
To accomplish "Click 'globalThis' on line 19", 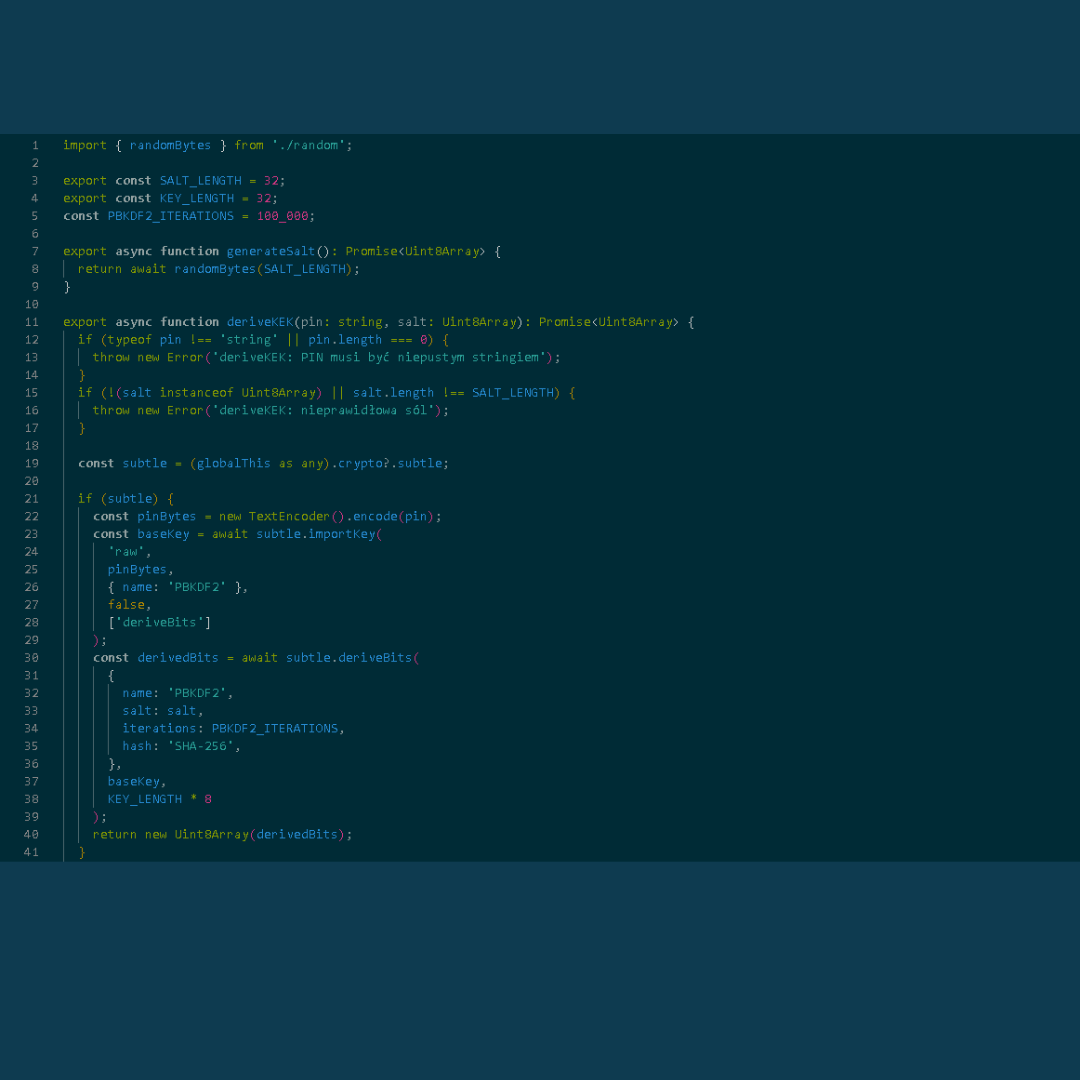I will (233, 464).
